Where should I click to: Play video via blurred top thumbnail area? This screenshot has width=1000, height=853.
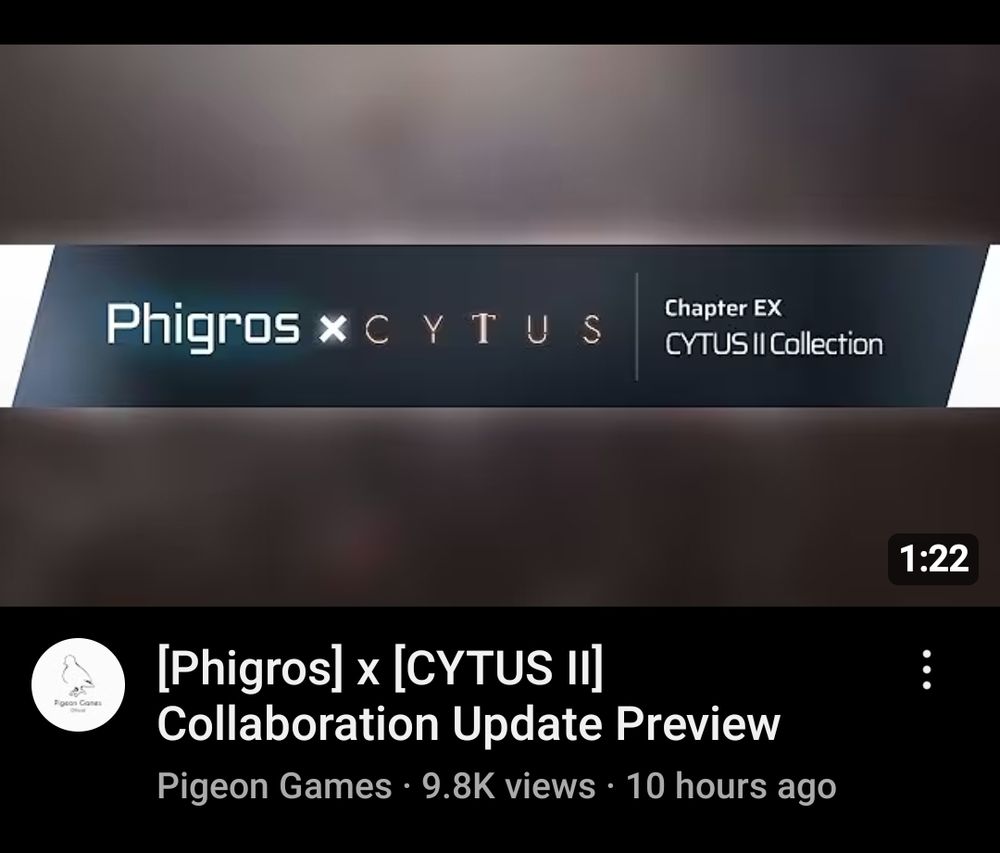point(500,143)
